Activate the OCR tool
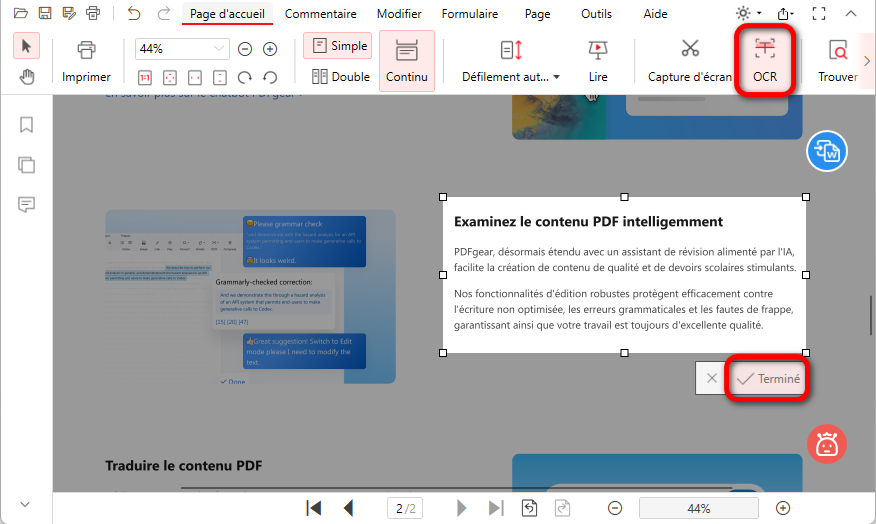Screen dimensions: 876x524 [765, 61]
